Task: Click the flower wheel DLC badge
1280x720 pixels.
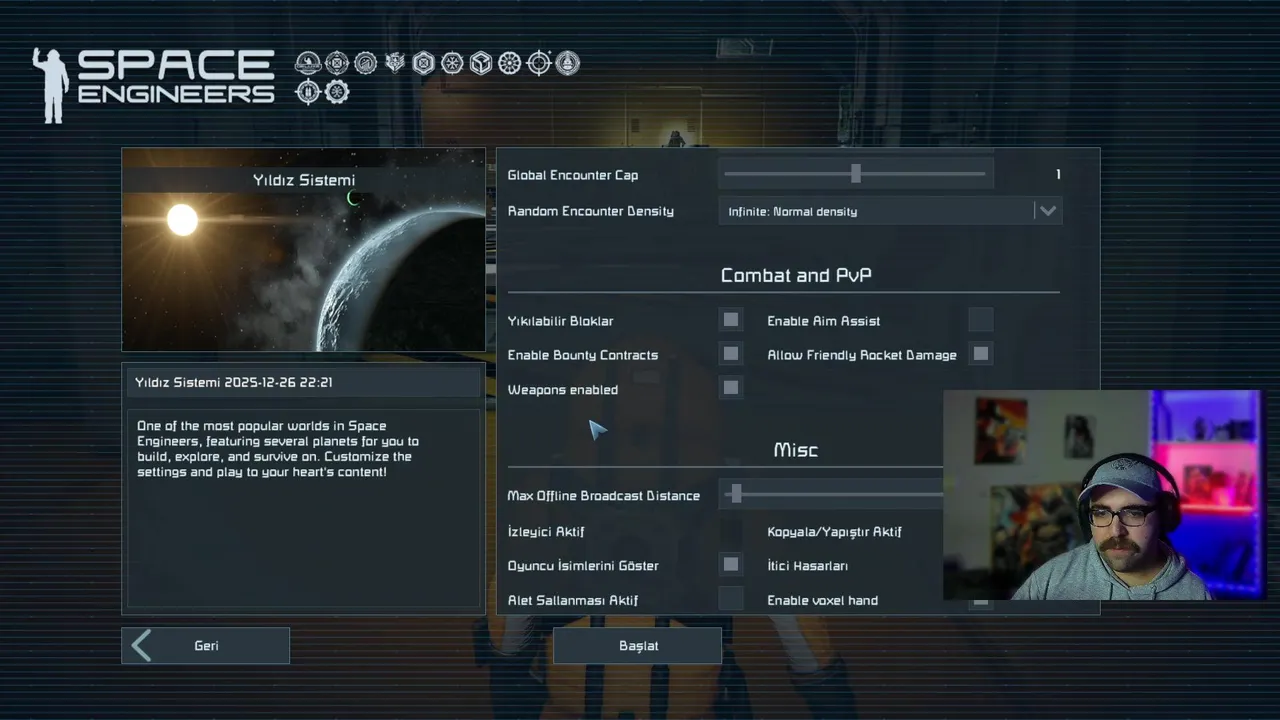Action: pyautogui.click(x=509, y=63)
